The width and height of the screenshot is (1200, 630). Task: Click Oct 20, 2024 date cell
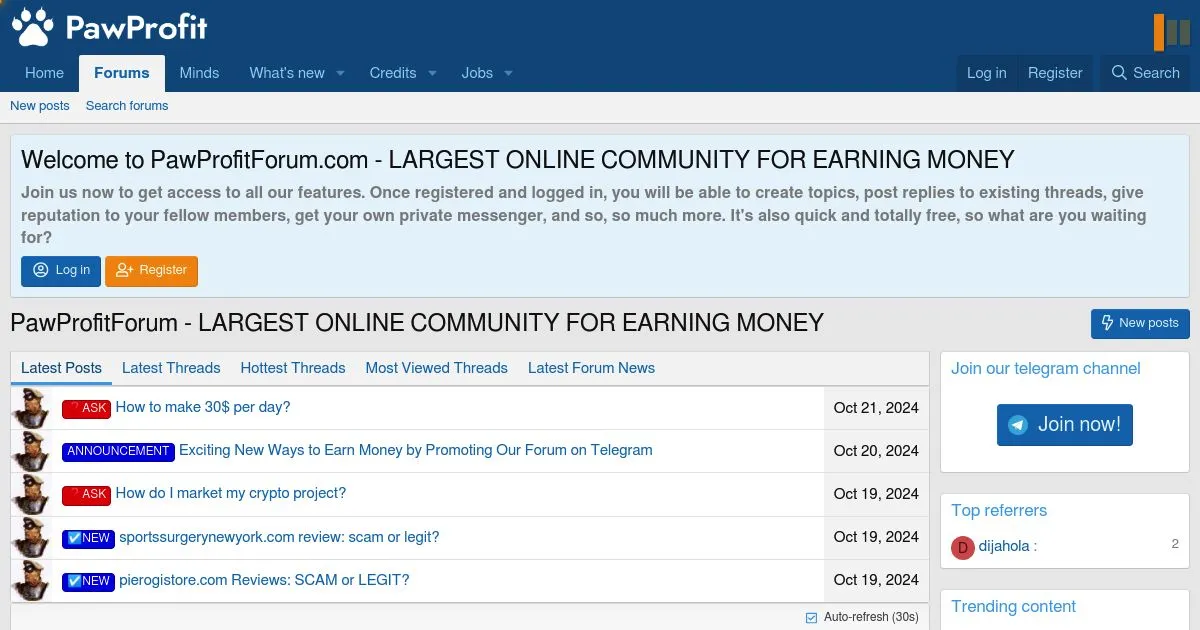(x=876, y=451)
